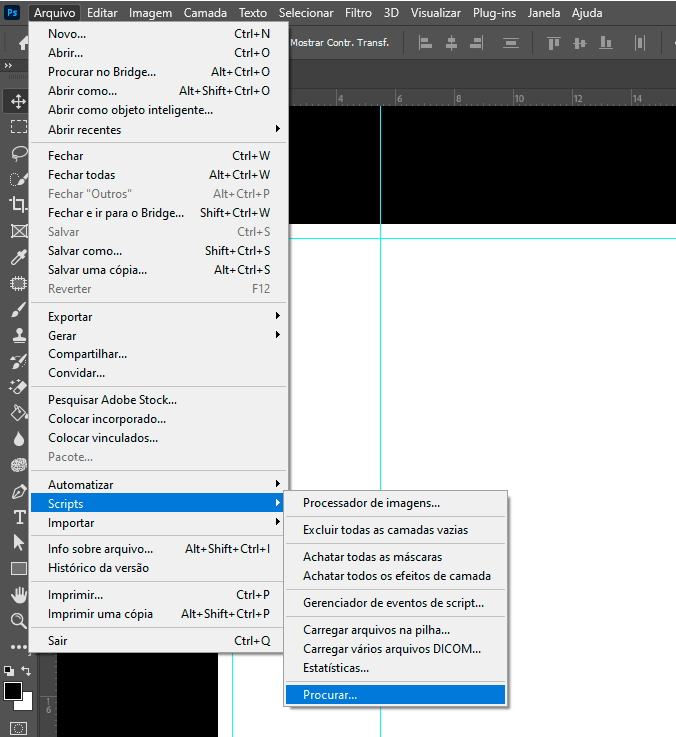
Task: Open the Filtro menu
Action: point(358,13)
